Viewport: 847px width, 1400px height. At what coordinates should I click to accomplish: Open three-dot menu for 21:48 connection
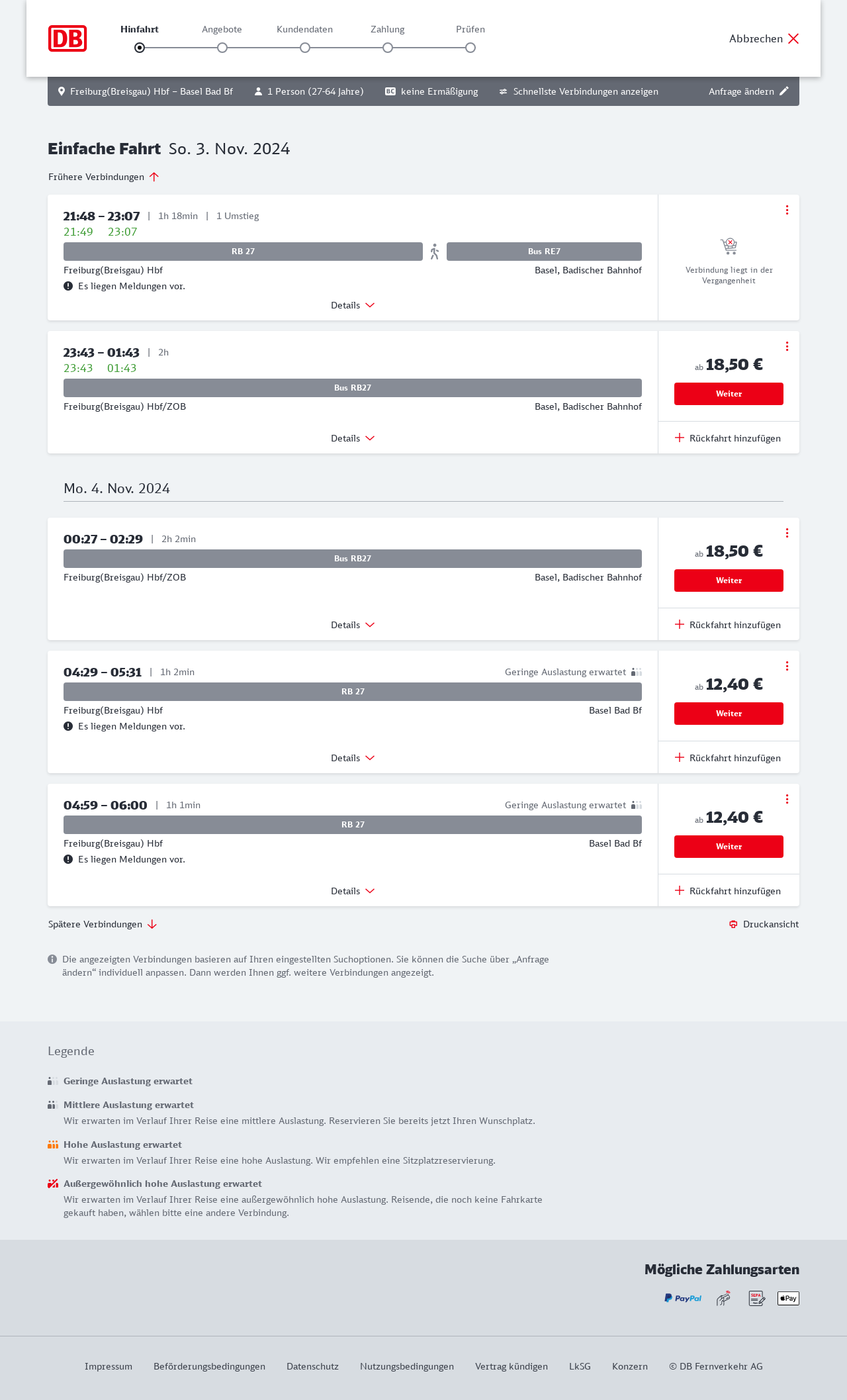pyautogui.click(x=787, y=210)
